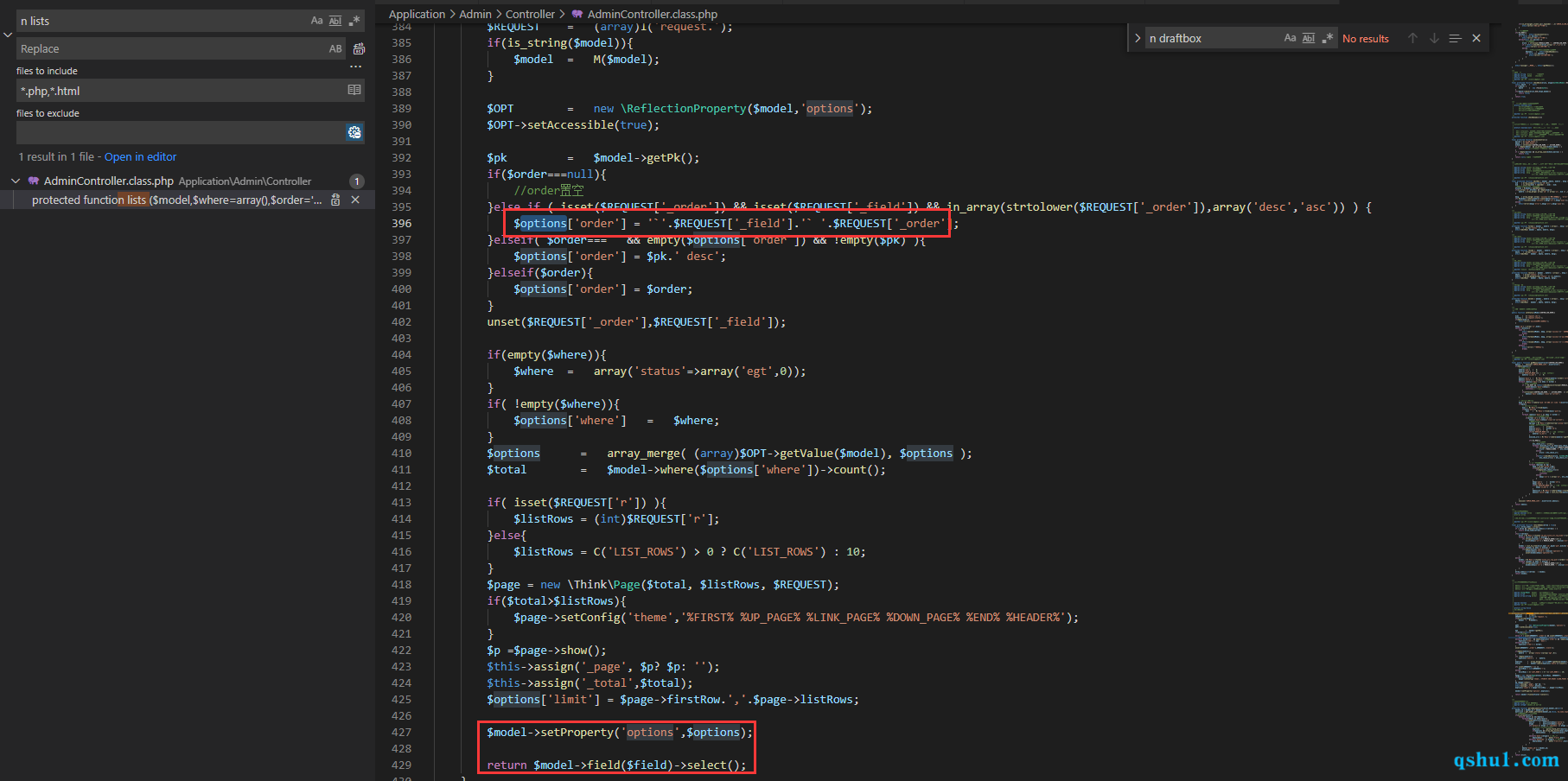This screenshot has height=781, width=1568.
Task: Click line number 427 in gutter
Action: (x=401, y=733)
